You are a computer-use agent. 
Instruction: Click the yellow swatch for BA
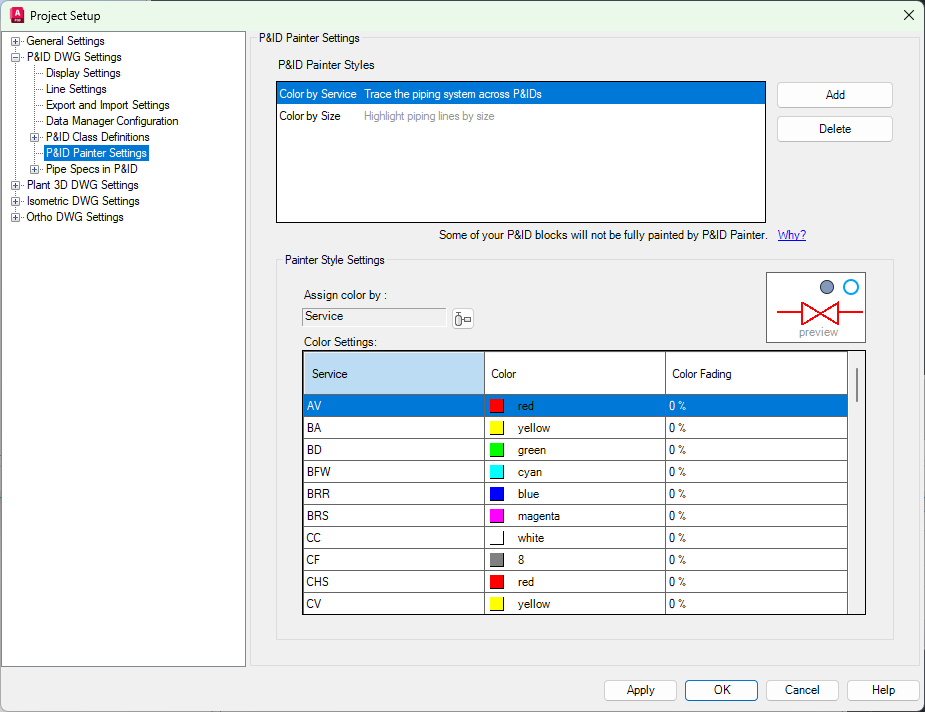(x=497, y=428)
